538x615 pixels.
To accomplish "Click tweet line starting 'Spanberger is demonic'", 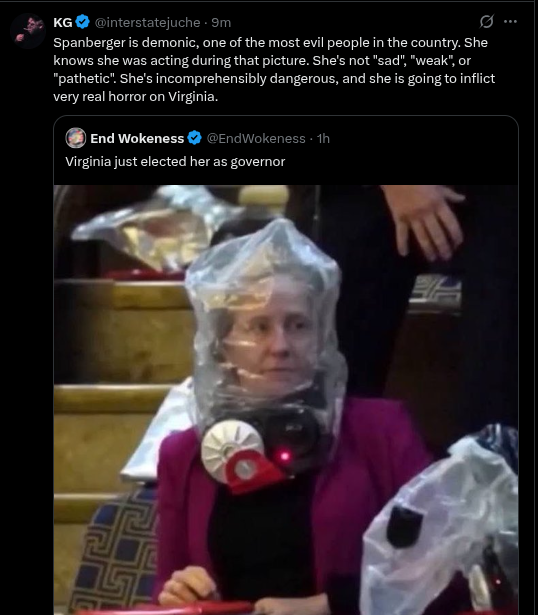I will coord(270,42).
